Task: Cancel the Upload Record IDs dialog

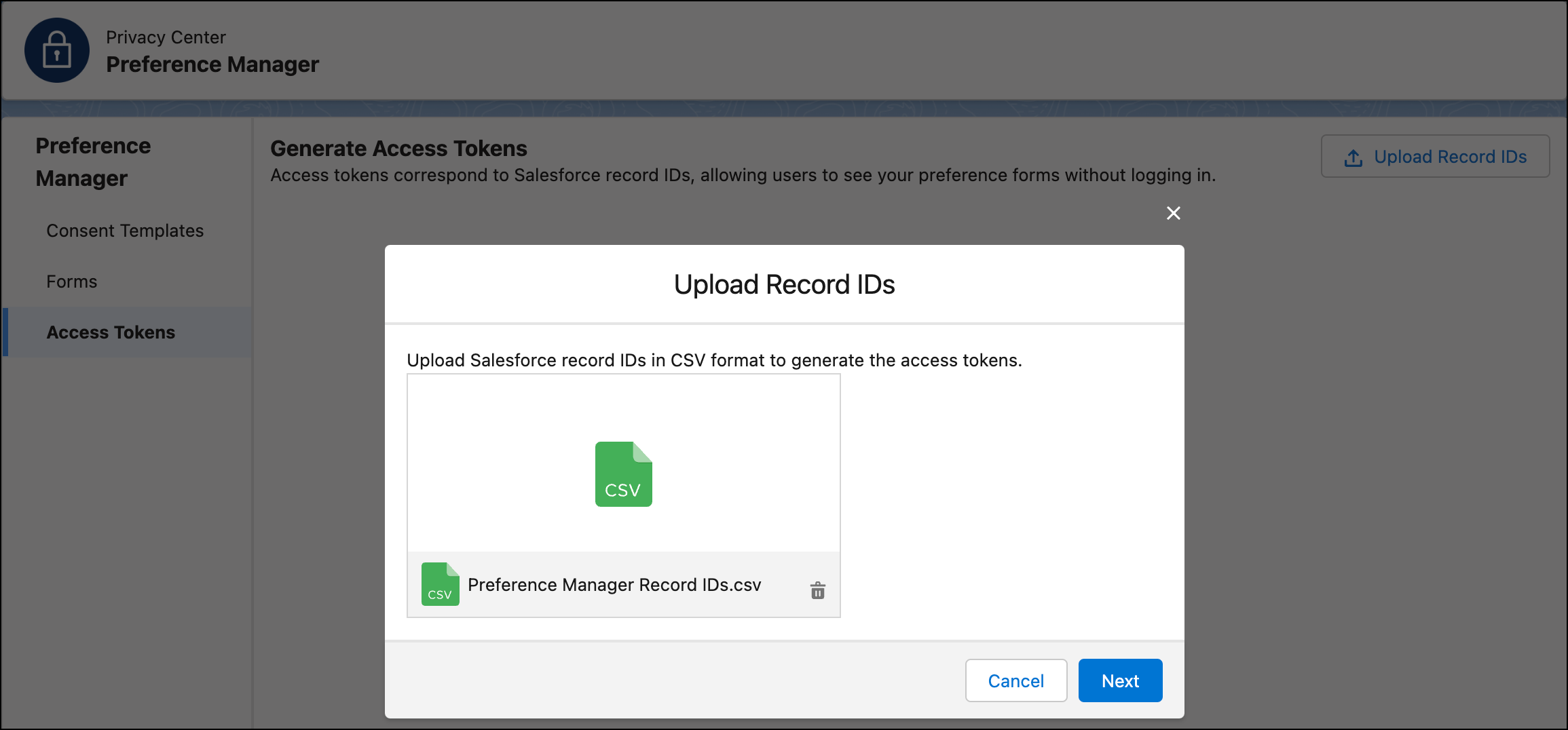Action: pyautogui.click(x=1015, y=680)
